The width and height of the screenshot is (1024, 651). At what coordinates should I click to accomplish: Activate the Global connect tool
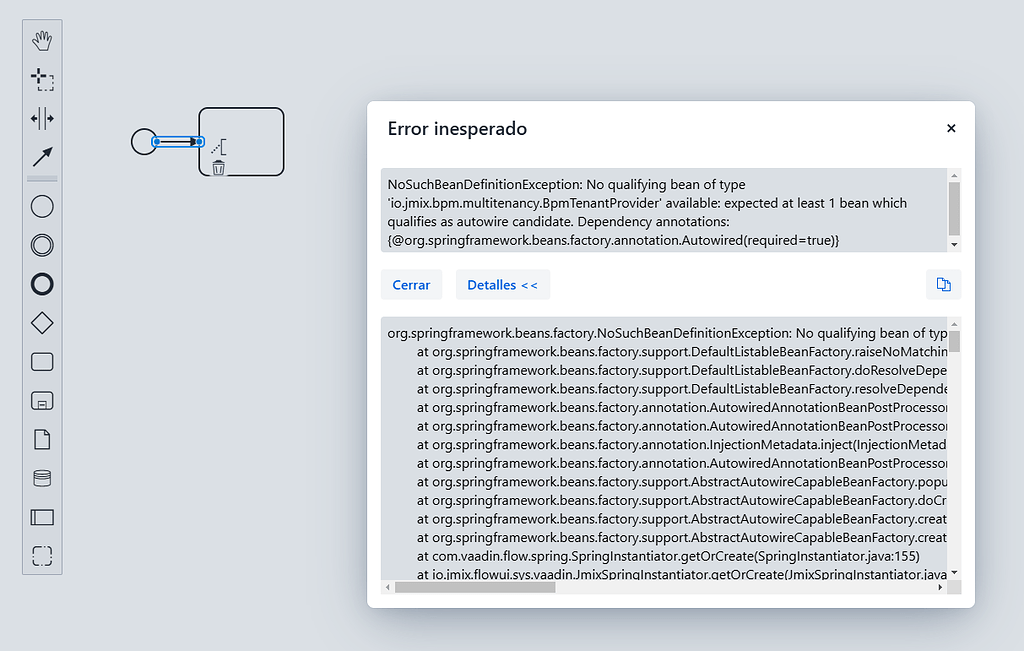pyautogui.click(x=41, y=156)
